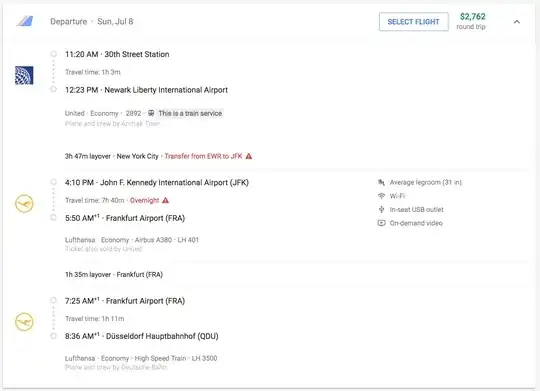This screenshot has height=391, width=540.
Task: Click 'Transfer from EWR to JFK' warning text
Action: pos(203,156)
